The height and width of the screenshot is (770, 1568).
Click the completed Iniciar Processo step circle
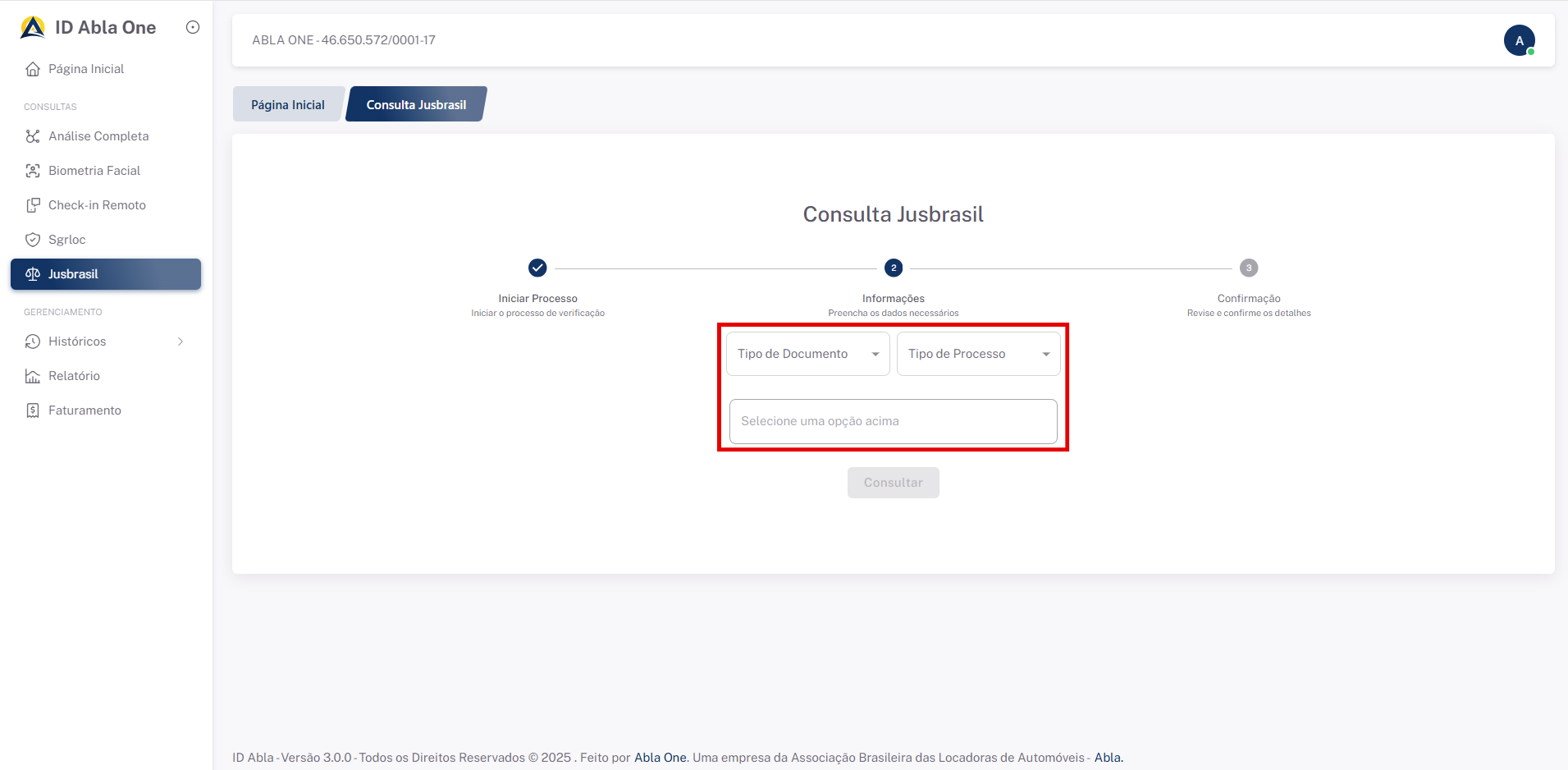[x=537, y=268]
